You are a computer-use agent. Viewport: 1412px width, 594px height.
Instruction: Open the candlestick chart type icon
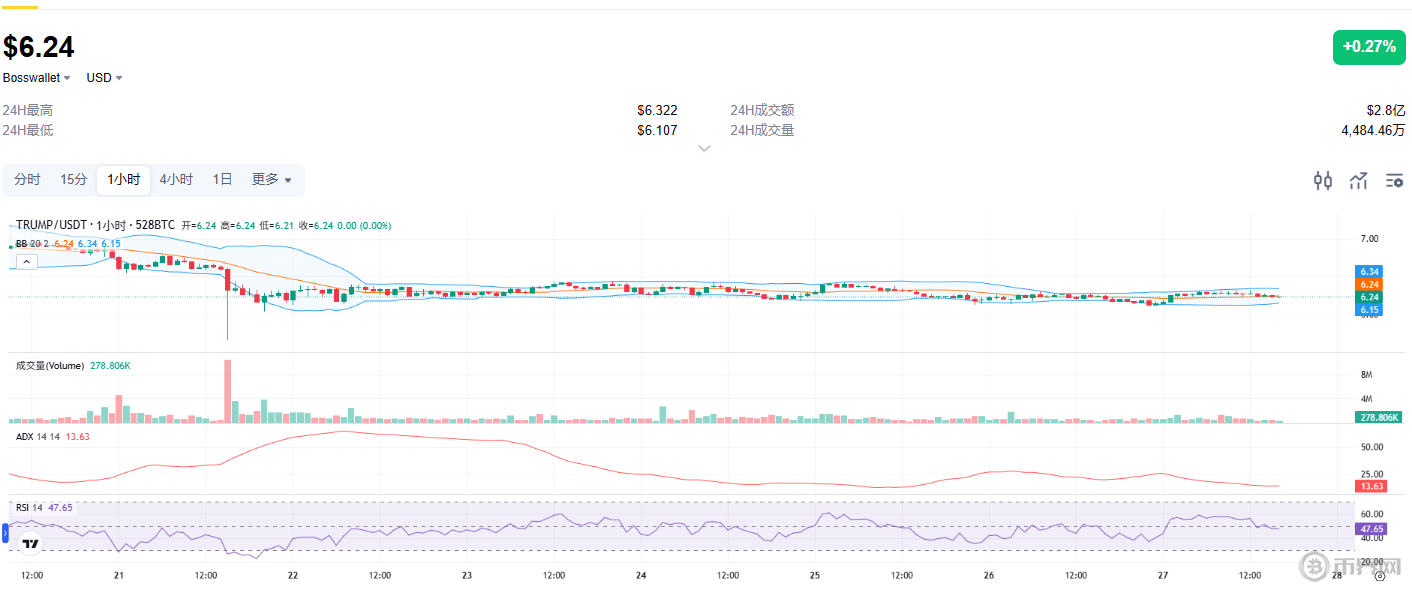(x=1322, y=181)
